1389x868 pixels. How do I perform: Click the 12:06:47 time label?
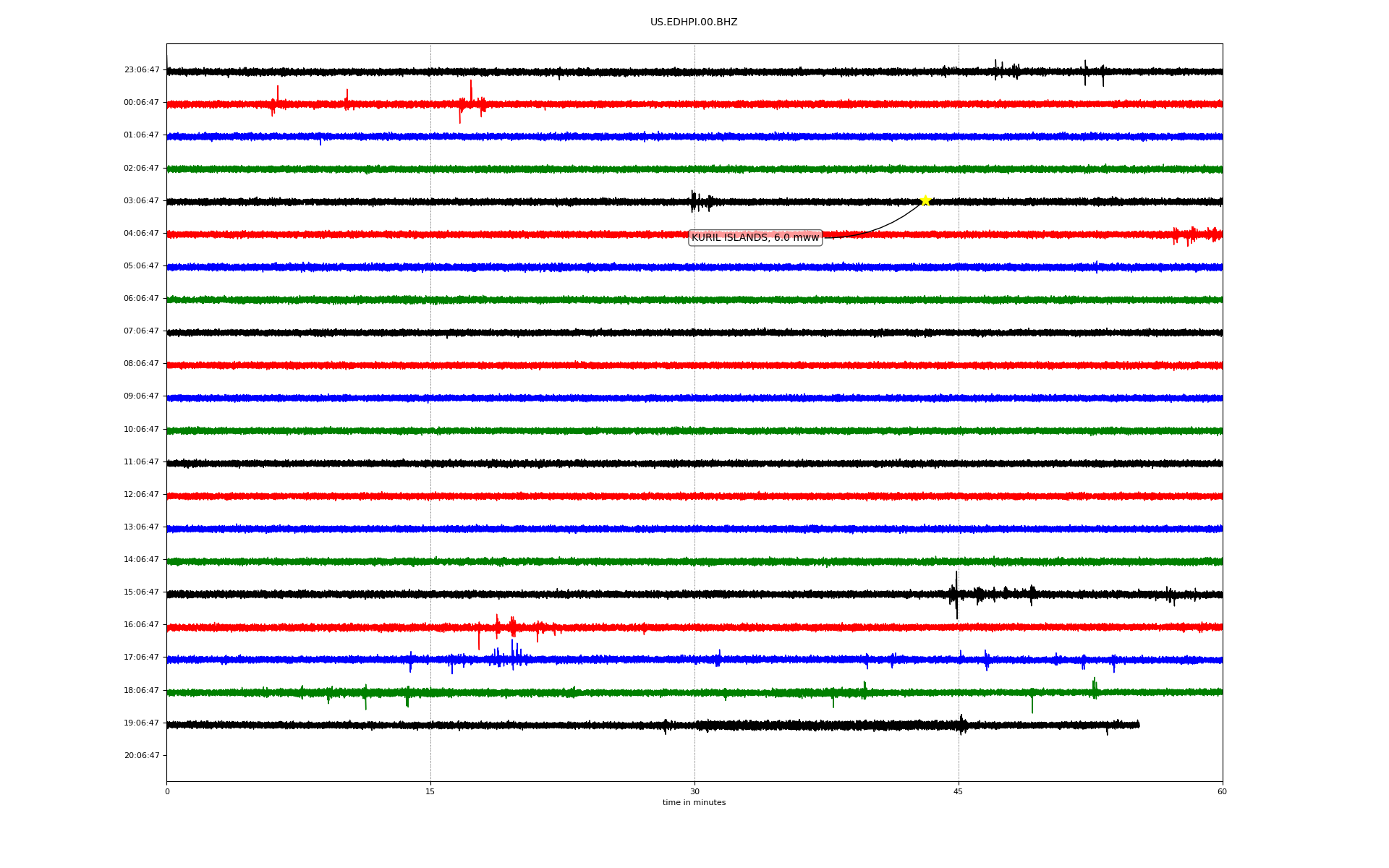pos(142,495)
